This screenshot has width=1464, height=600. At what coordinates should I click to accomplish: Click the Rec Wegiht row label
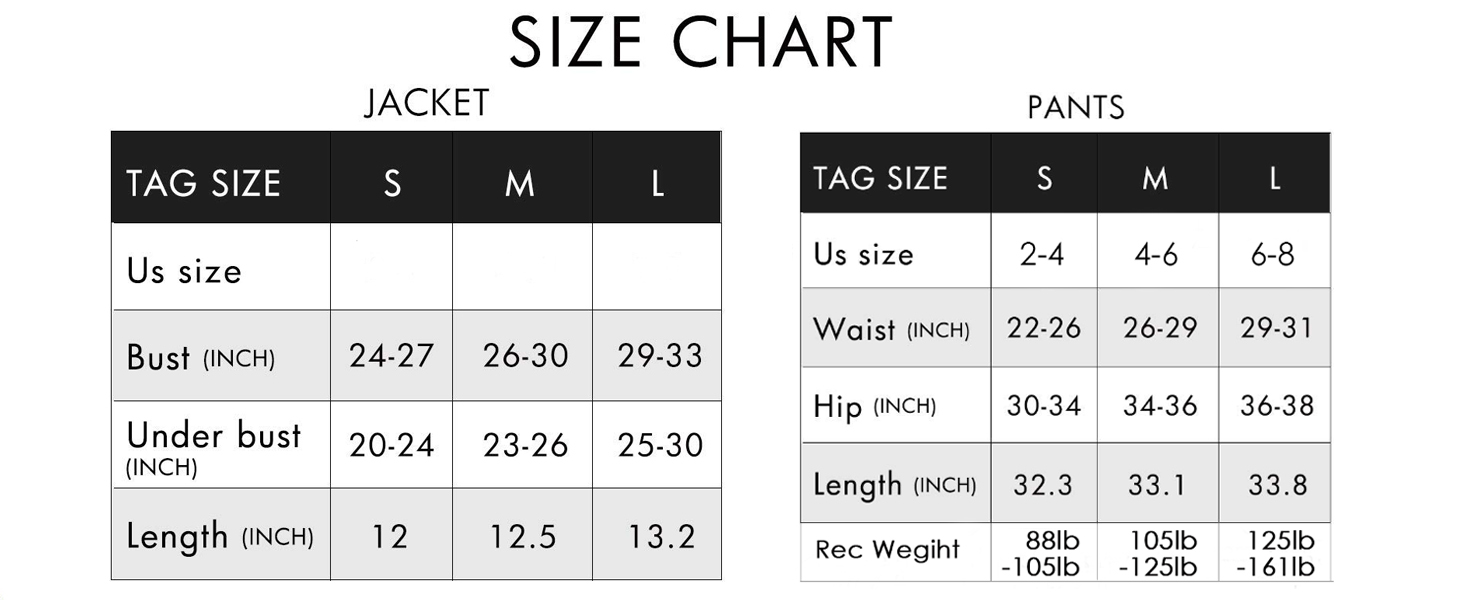pos(887,550)
